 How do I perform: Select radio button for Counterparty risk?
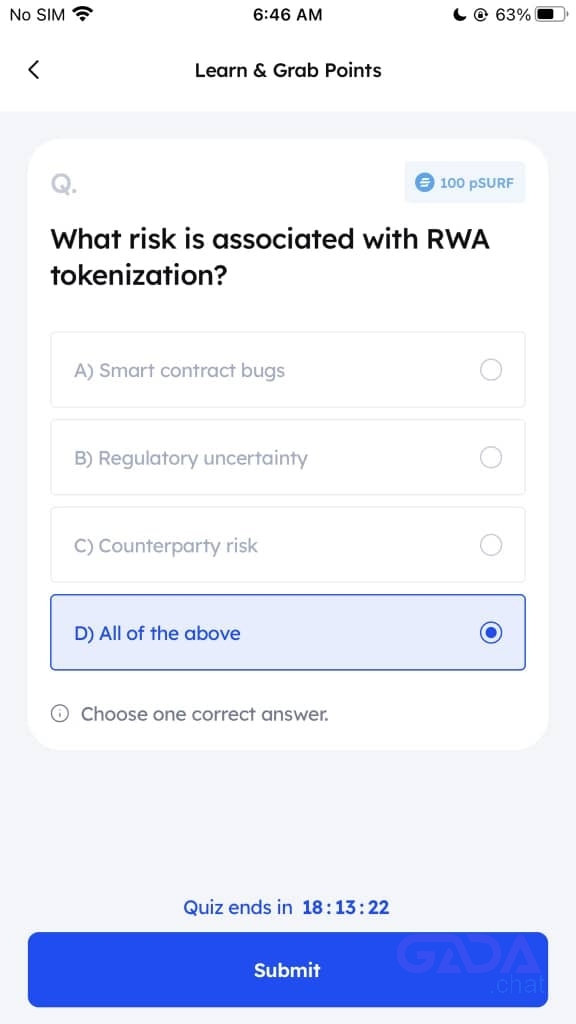pos(490,545)
